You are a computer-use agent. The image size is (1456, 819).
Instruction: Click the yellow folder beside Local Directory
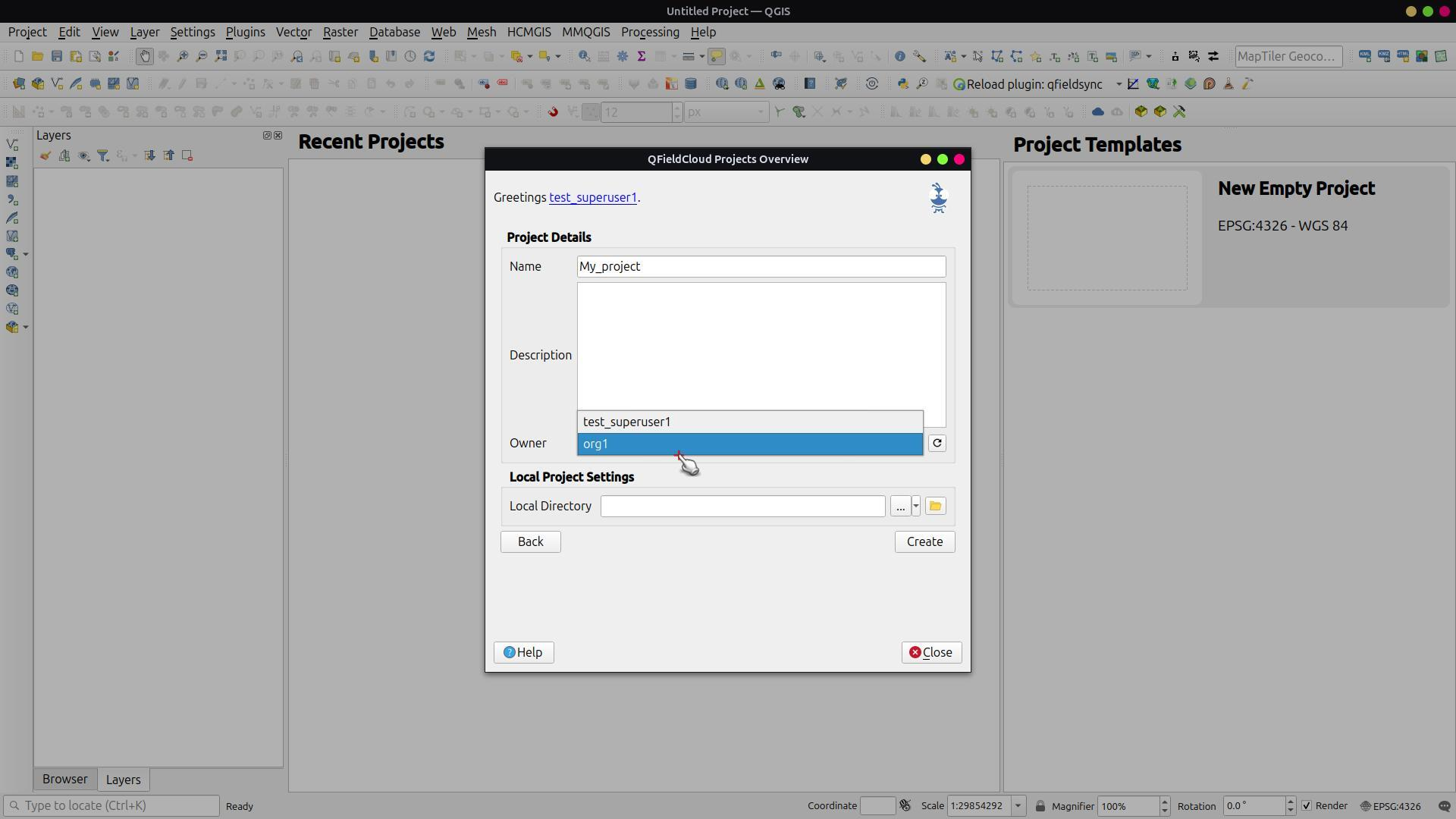pos(935,507)
